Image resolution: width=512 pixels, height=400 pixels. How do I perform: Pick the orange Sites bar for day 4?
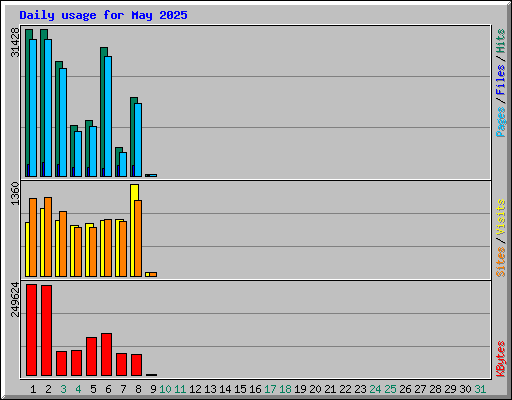78,252
